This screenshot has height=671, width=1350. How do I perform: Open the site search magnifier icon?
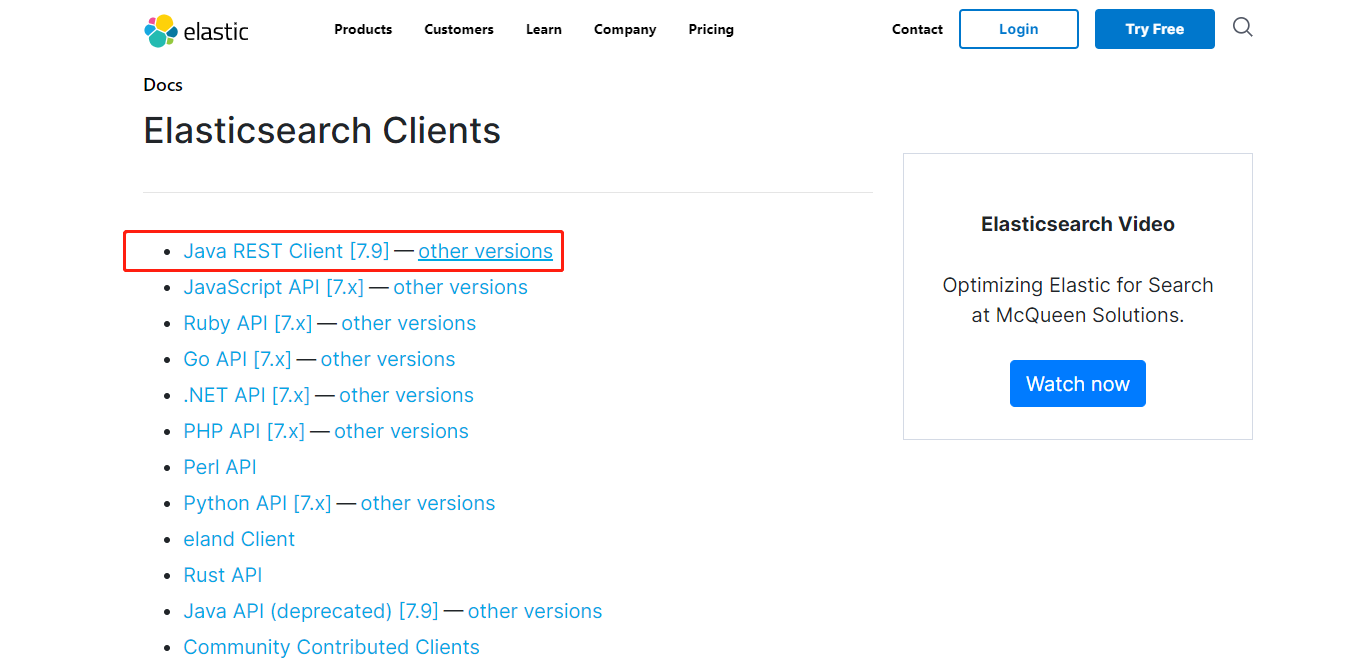pos(1242,28)
